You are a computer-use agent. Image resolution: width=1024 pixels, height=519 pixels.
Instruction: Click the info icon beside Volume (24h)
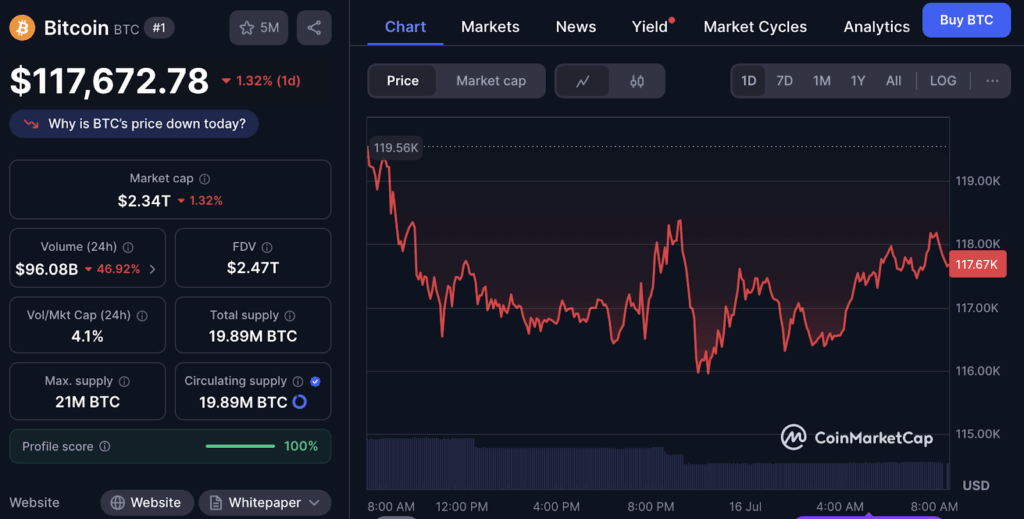(x=128, y=247)
